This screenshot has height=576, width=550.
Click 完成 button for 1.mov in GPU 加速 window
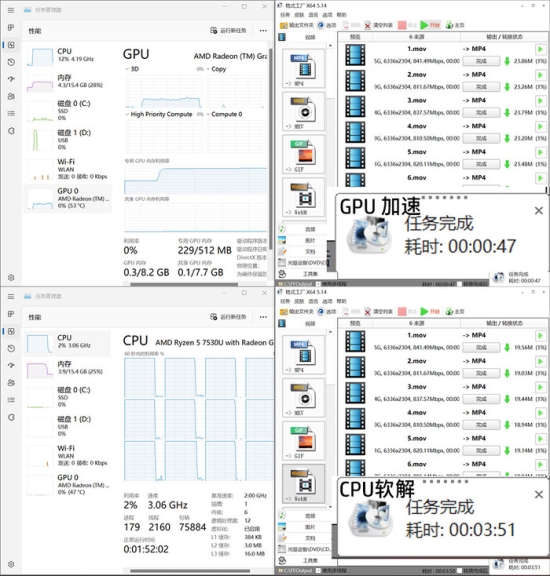tap(481, 61)
